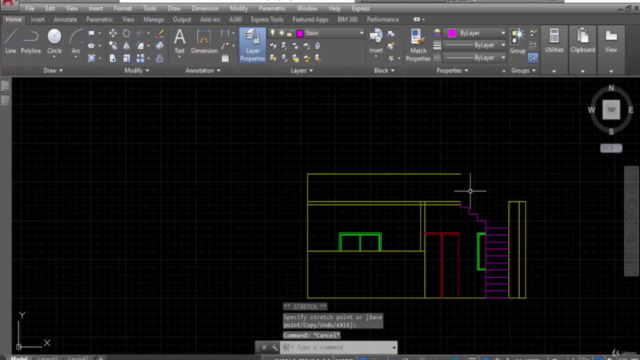Click the Copy tool in Modify panel
Viewport: 640px width, 360px height.
pos(113,46)
